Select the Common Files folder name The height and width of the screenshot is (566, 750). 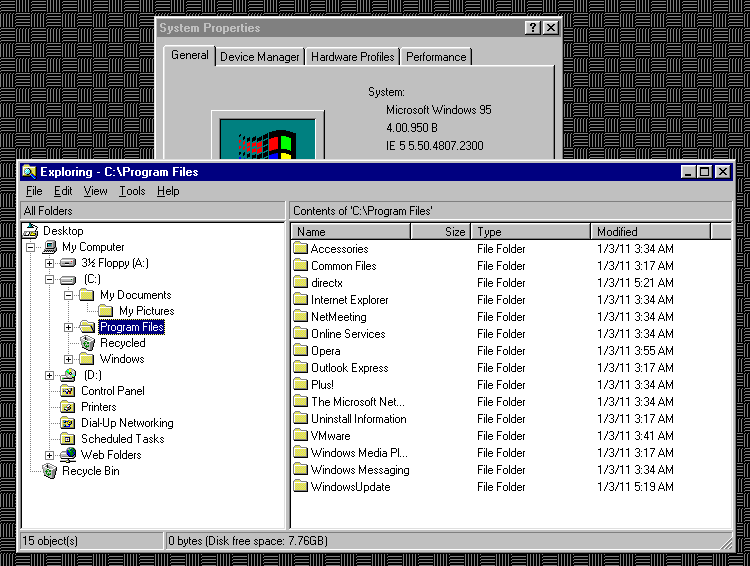(343, 266)
